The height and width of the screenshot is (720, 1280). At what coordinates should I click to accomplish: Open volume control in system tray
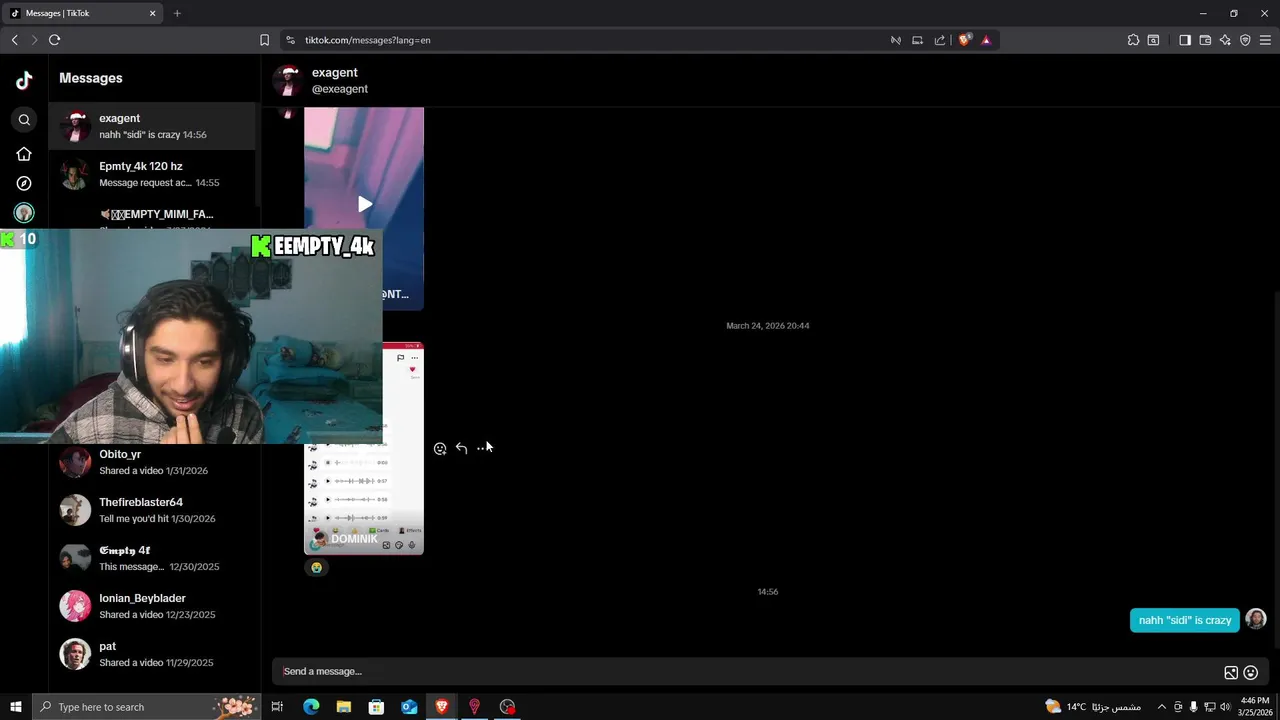pyautogui.click(x=1225, y=707)
